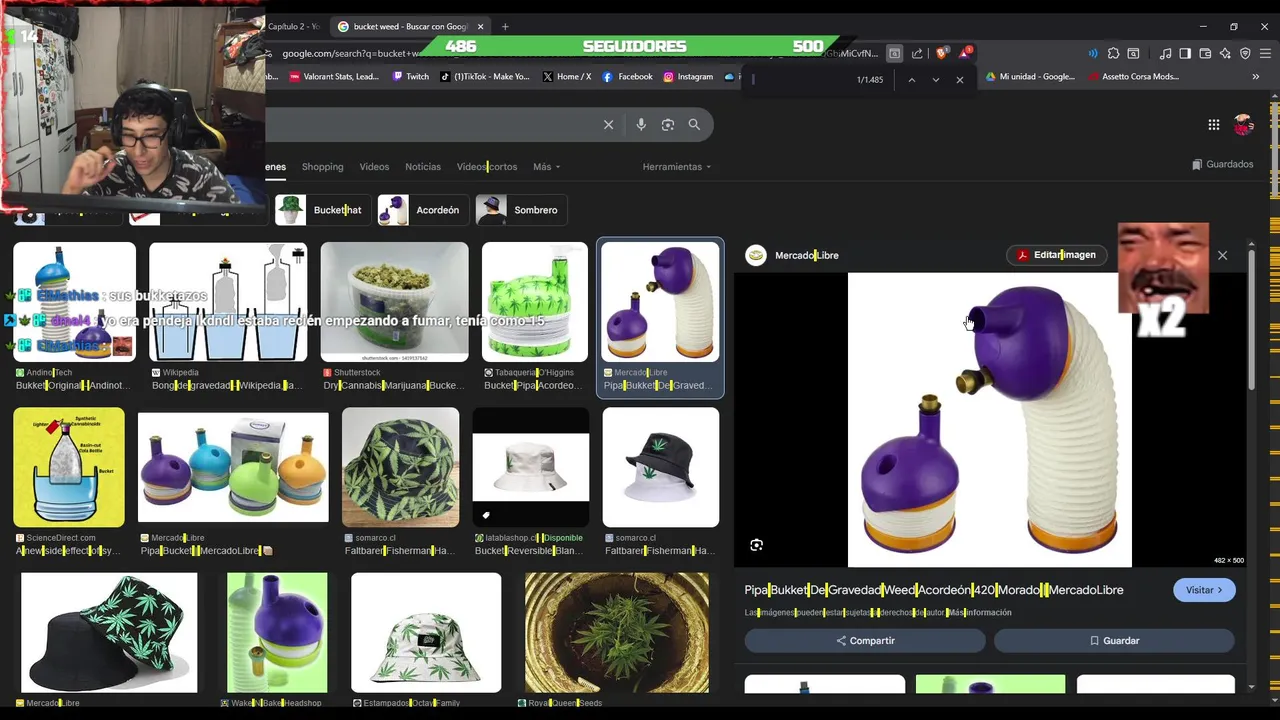This screenshot has height=720, width=1280.
Task: Go to previous find-in-page match
Action: 911,79
